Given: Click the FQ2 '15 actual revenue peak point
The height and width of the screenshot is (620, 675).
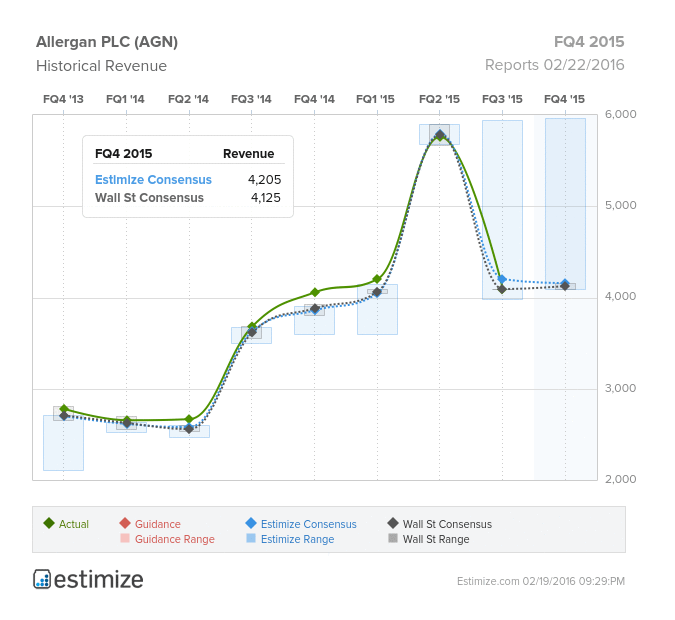Looking at the screenshot, I should click(440, 135).
